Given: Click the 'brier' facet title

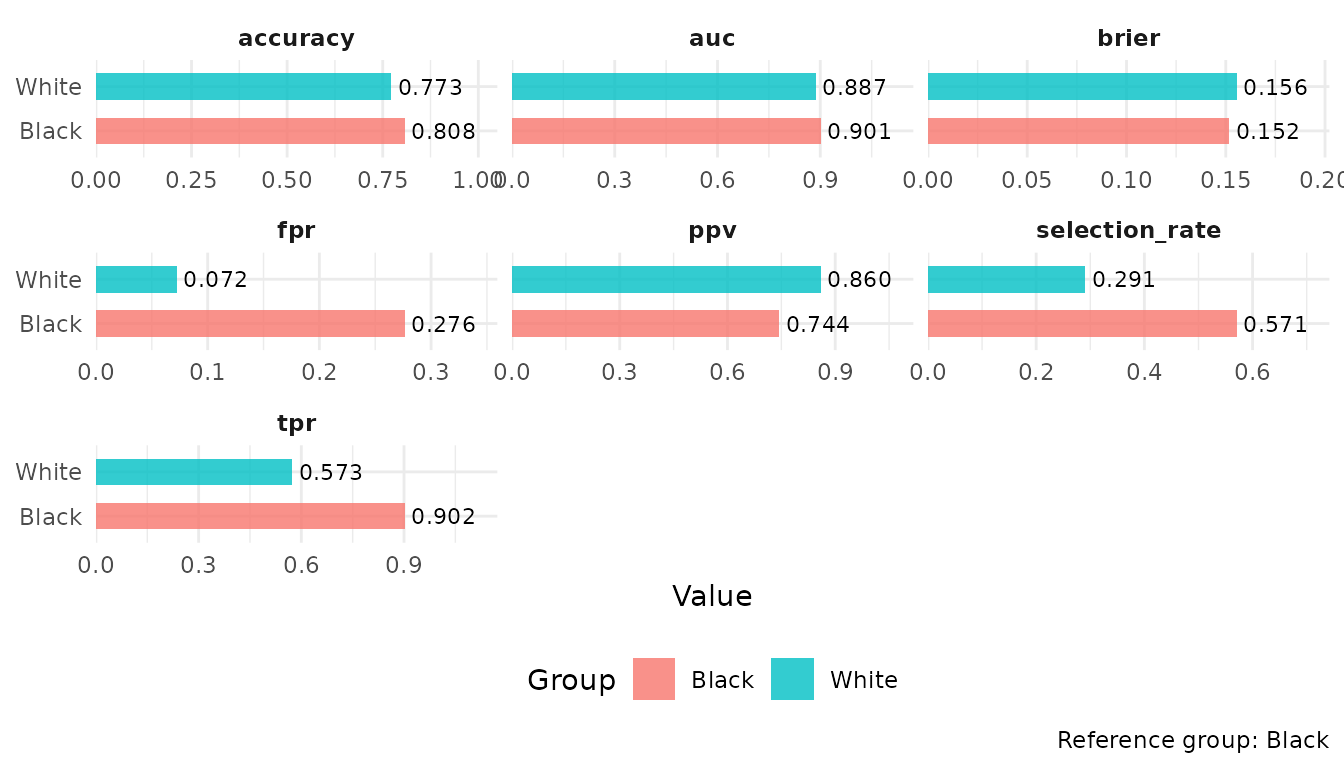Looking at the screenshot, I should pyautogui.click(x=1128, y=39).
